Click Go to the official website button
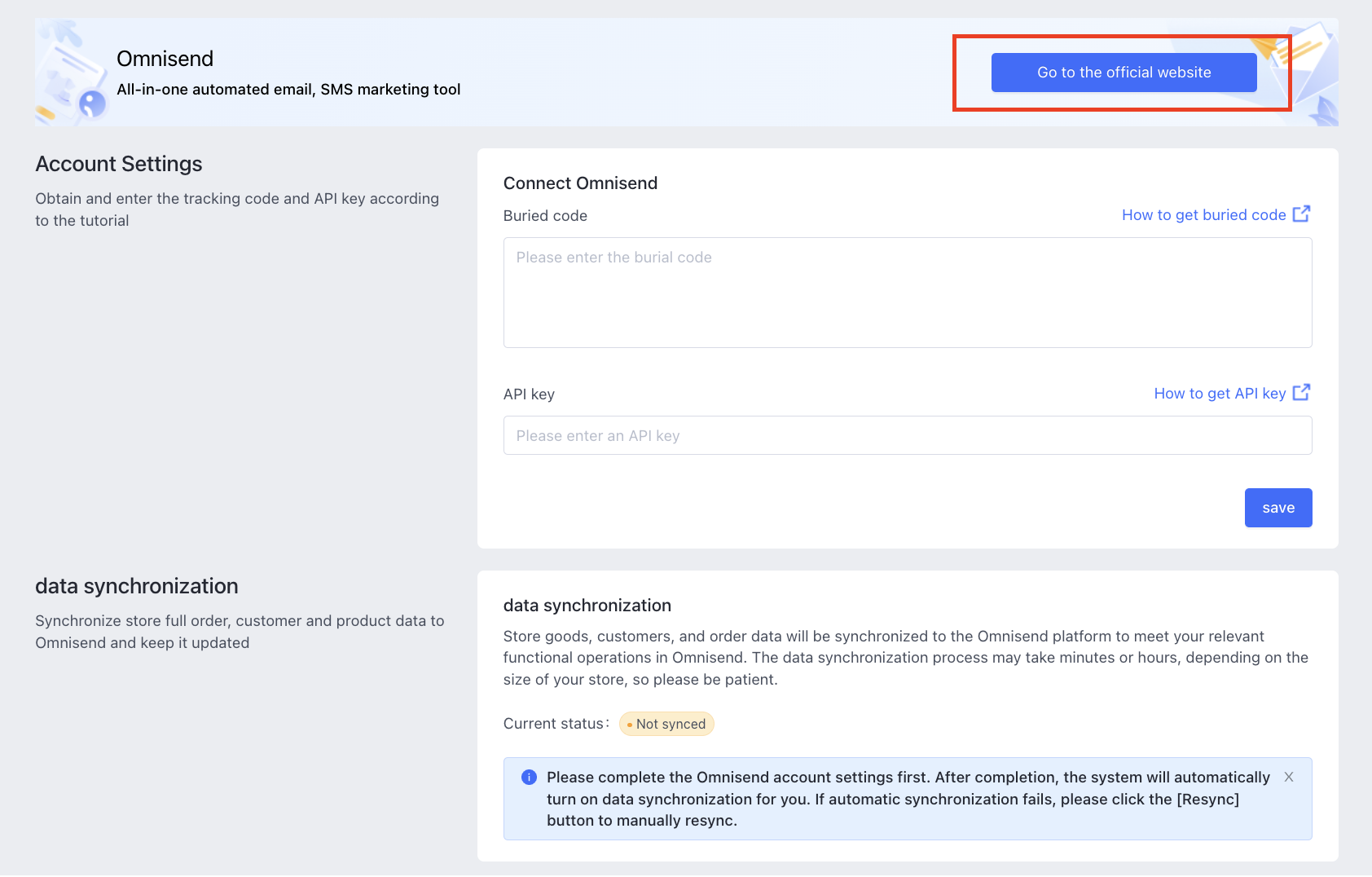The width and height of the screenshot is (1372, 877). point(1124,73)
